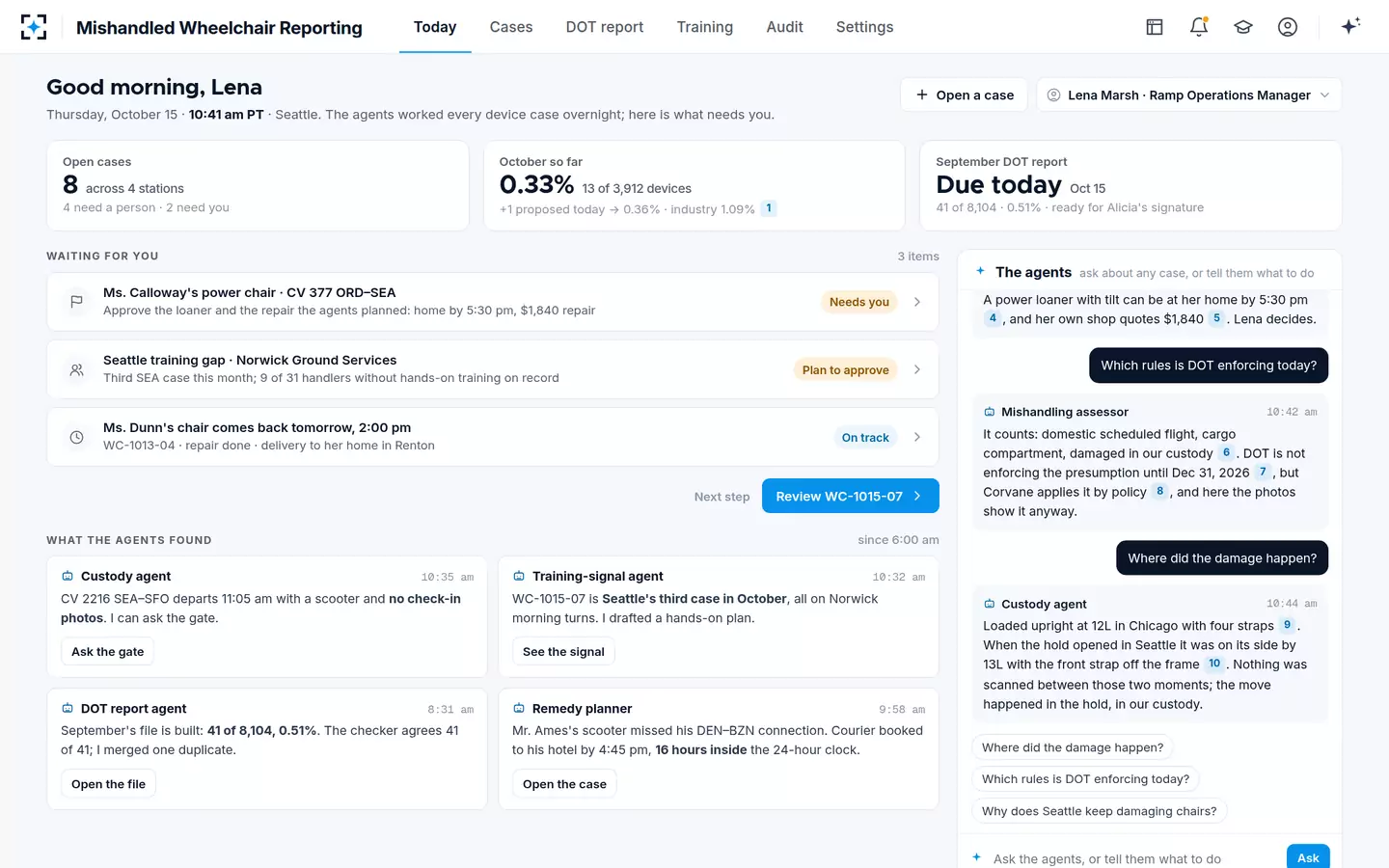Click the app logo icon

point(34,27)
